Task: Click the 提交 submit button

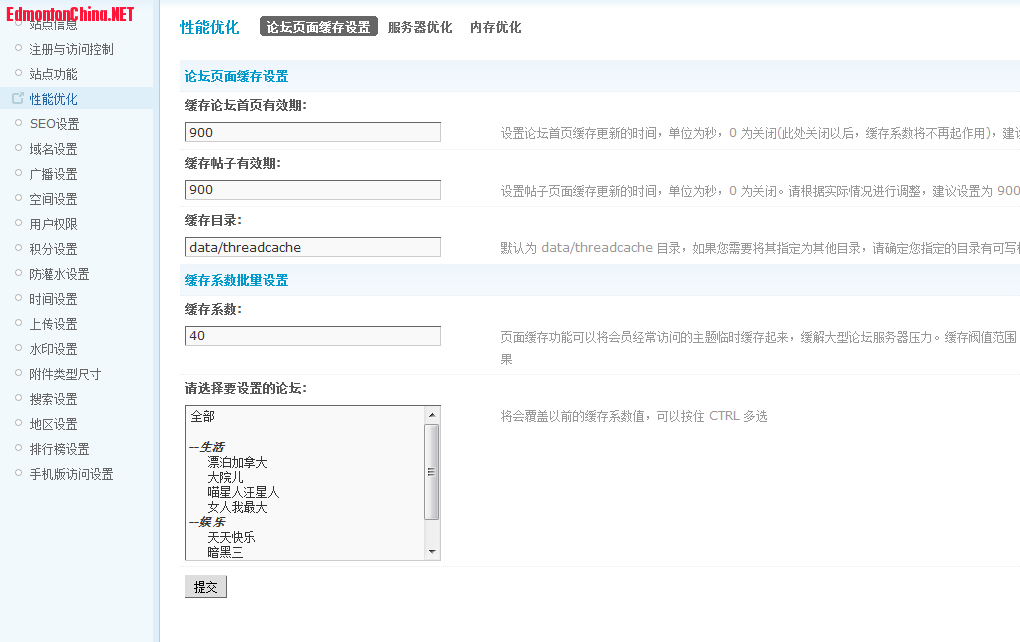Action: [206, 587]
